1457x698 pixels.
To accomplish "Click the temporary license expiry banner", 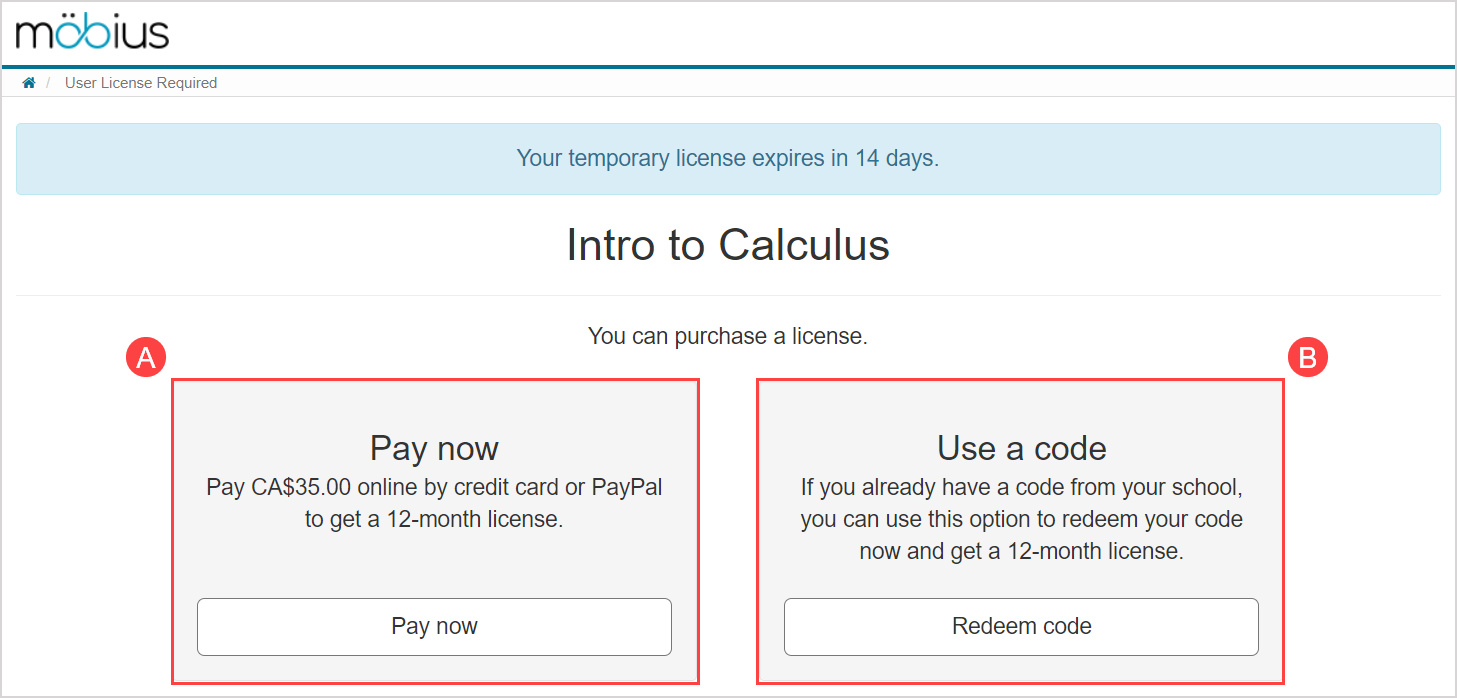I will click(728, 158).
